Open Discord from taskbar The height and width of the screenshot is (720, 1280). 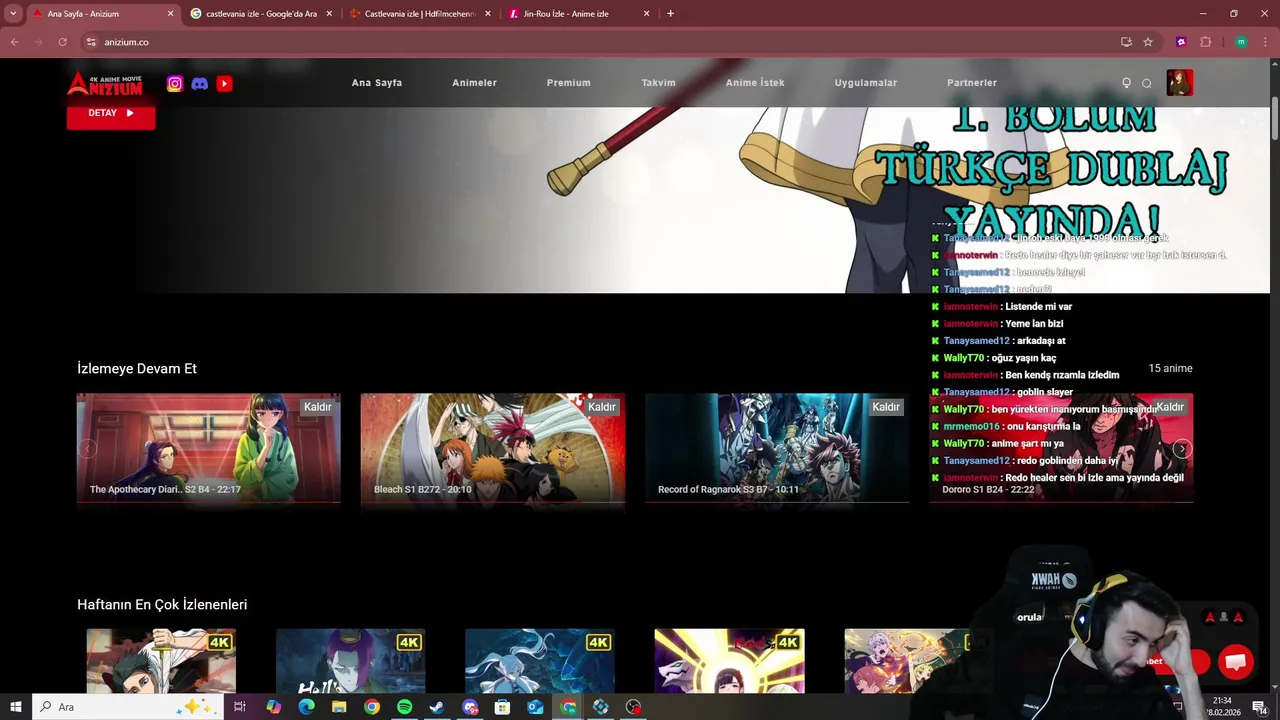(470, 707)
